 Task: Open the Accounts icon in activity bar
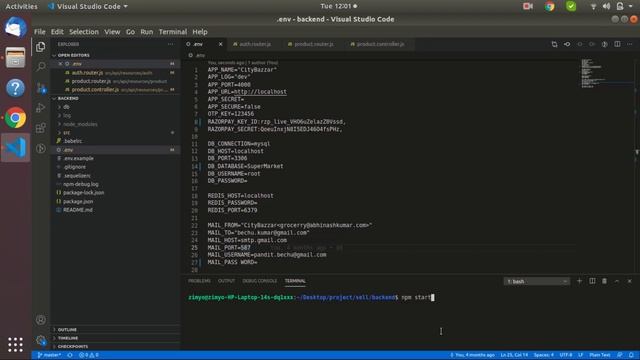tap(40, 320)
